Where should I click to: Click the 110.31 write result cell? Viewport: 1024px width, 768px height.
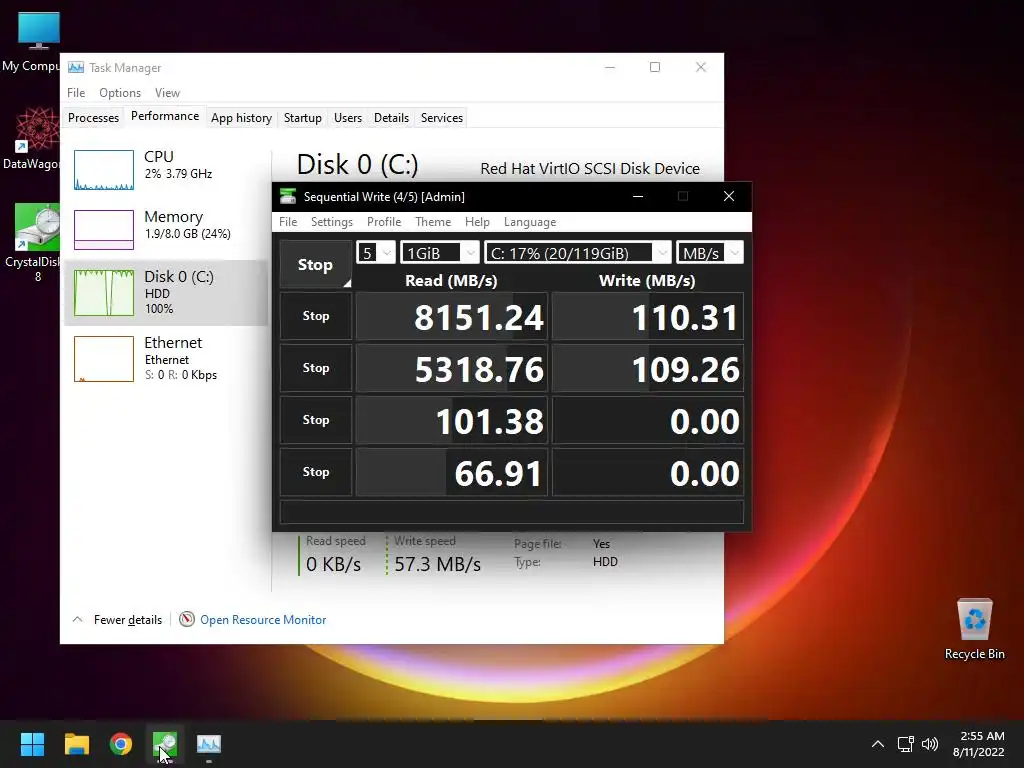click(647, 316)
